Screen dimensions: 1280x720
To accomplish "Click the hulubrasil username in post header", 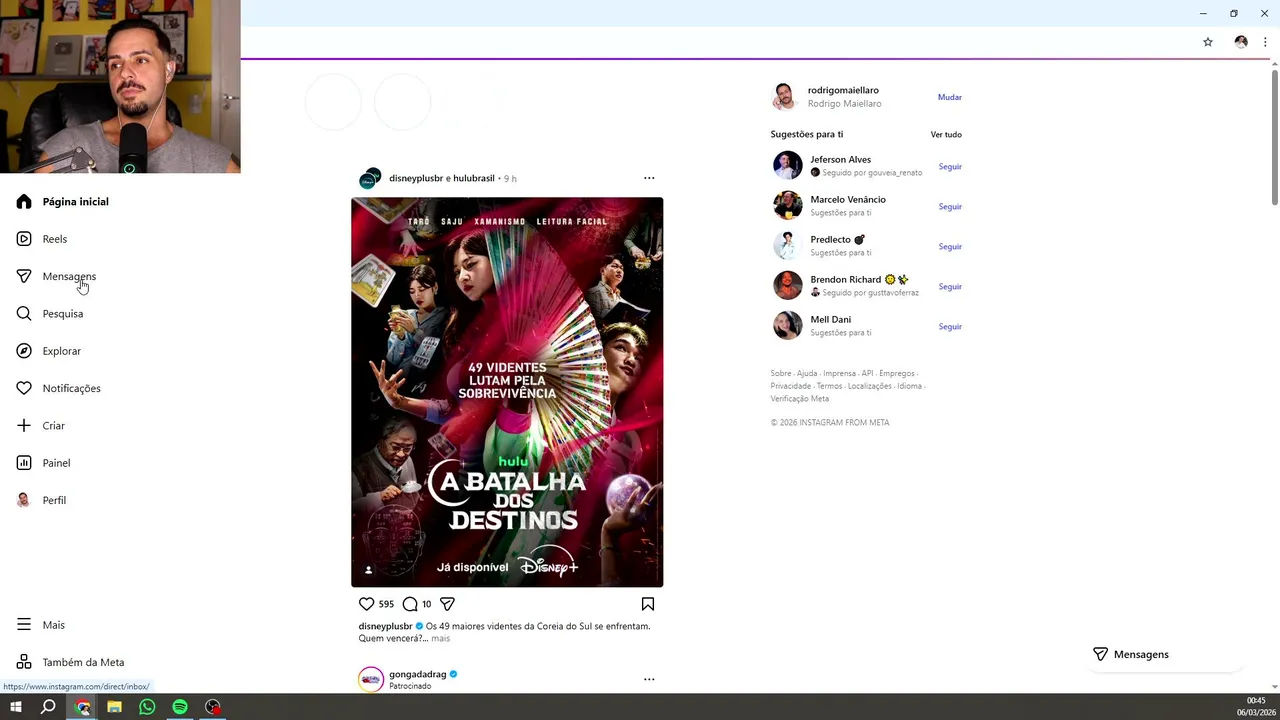I will [x=474, y=178].
